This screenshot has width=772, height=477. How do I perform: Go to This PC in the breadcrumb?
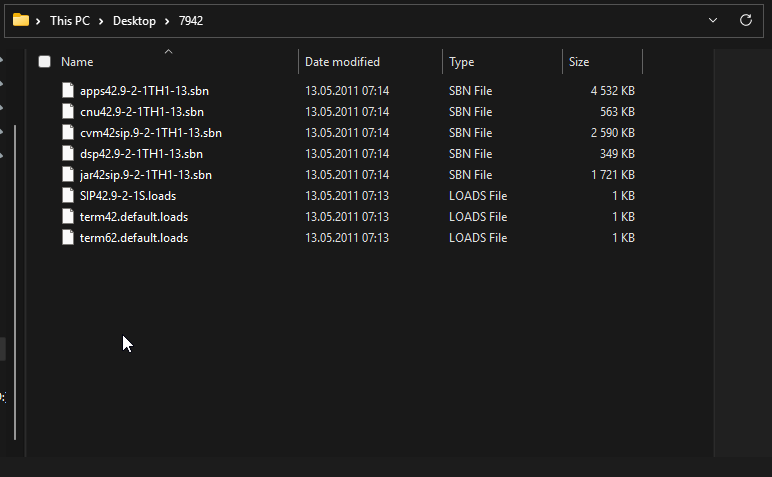pos(70,21)
